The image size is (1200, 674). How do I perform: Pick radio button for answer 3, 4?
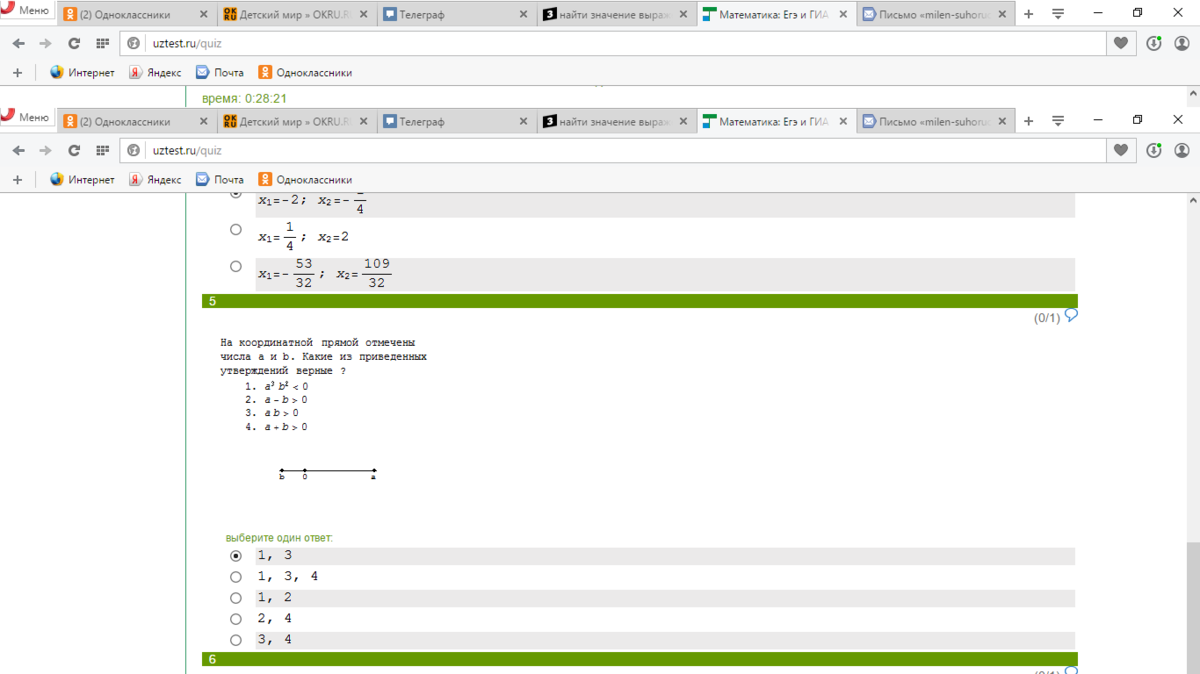(x=236, y=640)
